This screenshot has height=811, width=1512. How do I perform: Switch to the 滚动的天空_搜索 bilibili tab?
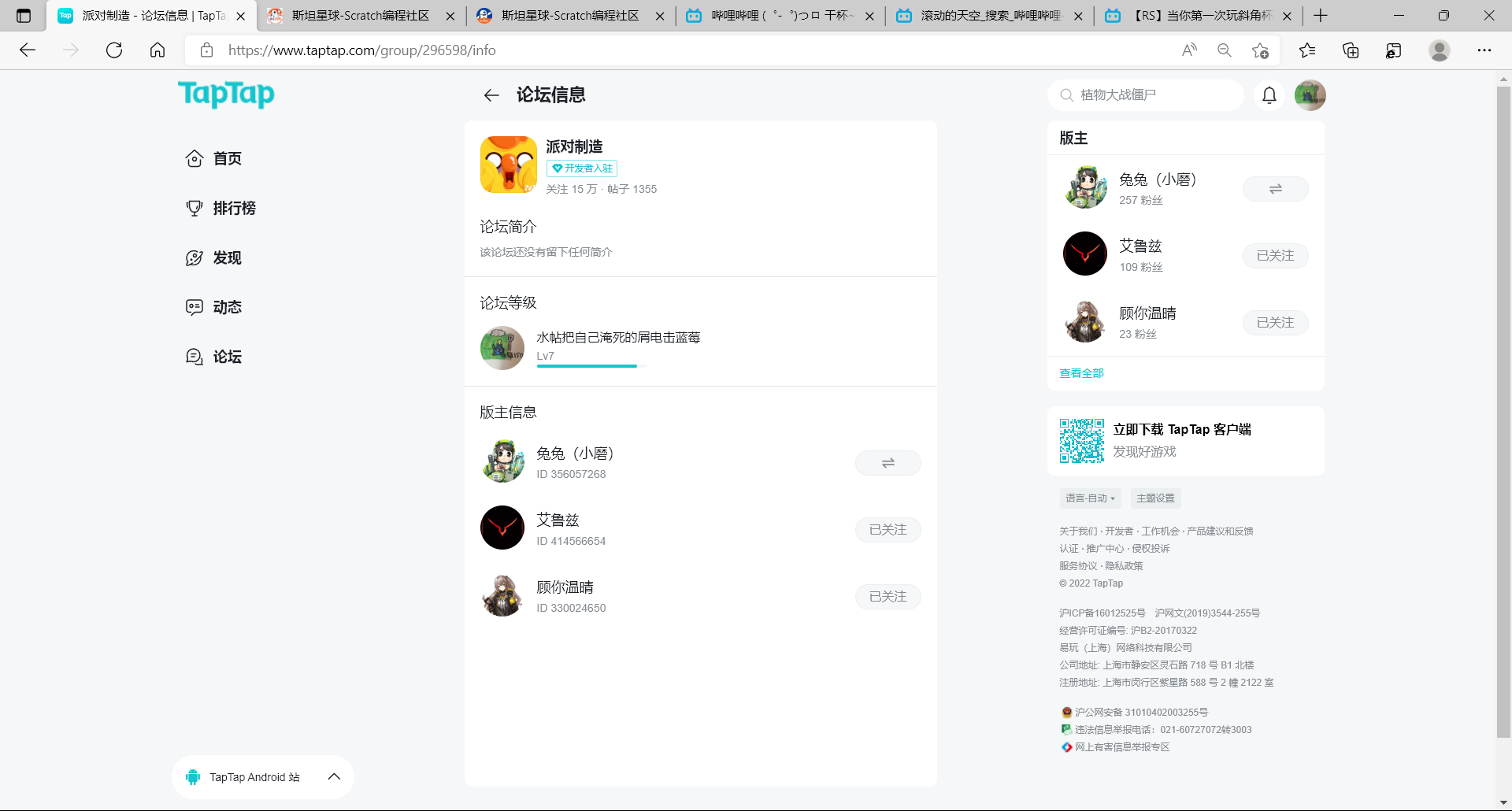pyautogui.click(x=989, y=16)
